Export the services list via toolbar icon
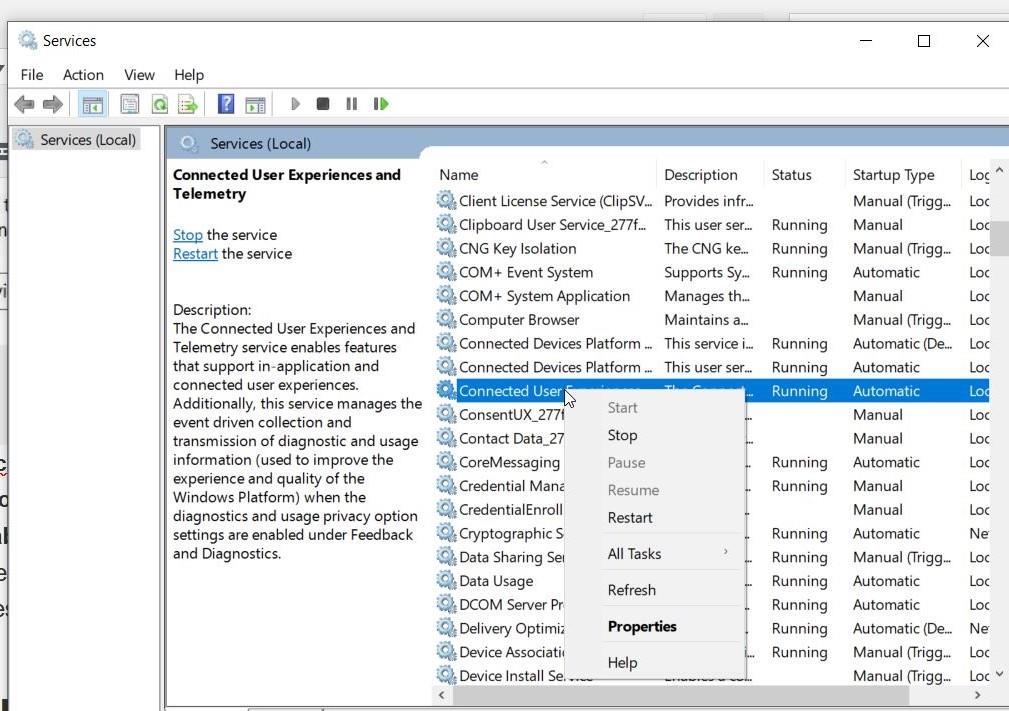The width and height of the screenshot is (1009, 711). click(x=188, y=103)
